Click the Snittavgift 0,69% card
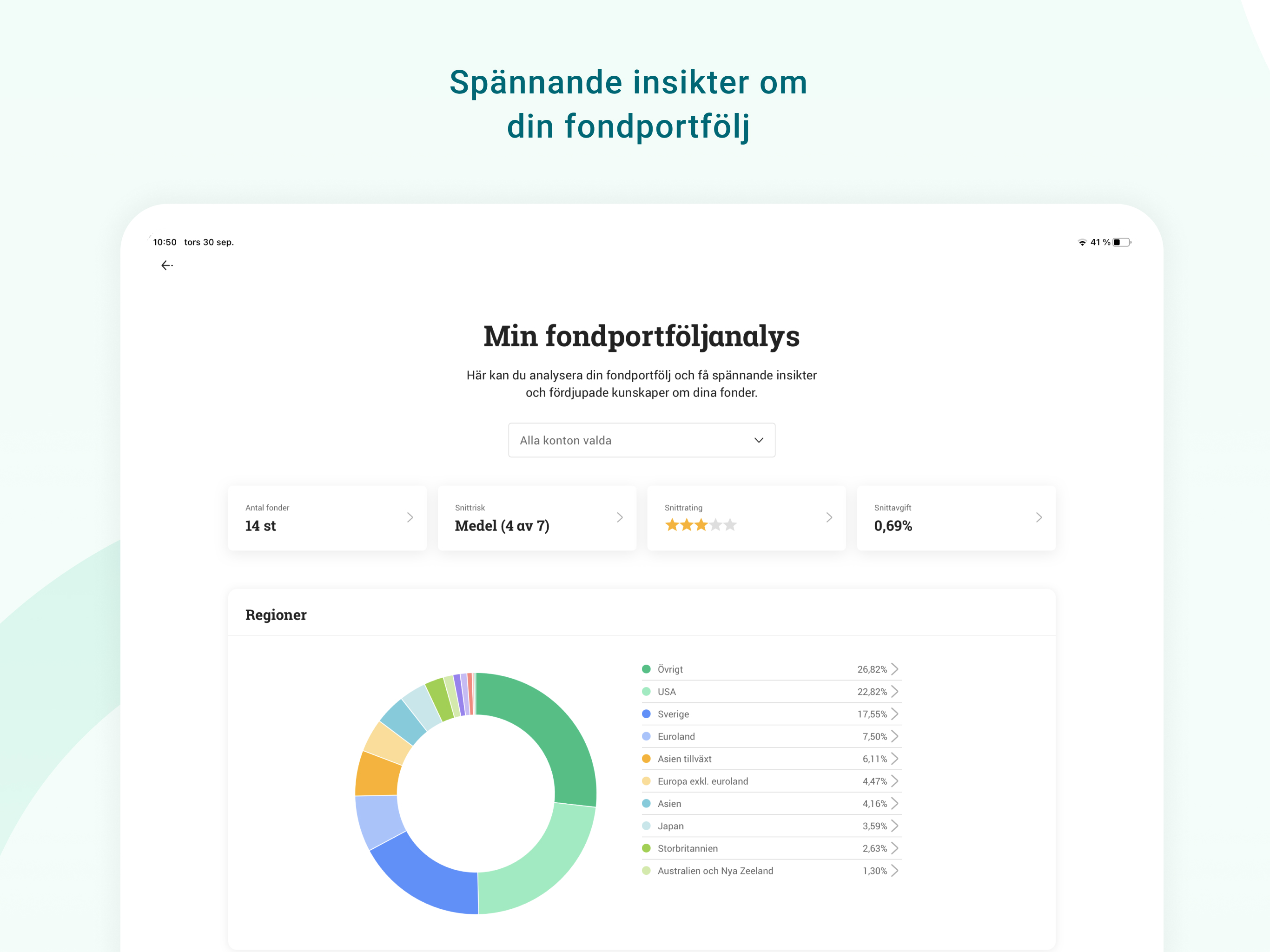This screenshot has width=1270, height=952. point(955,518)
